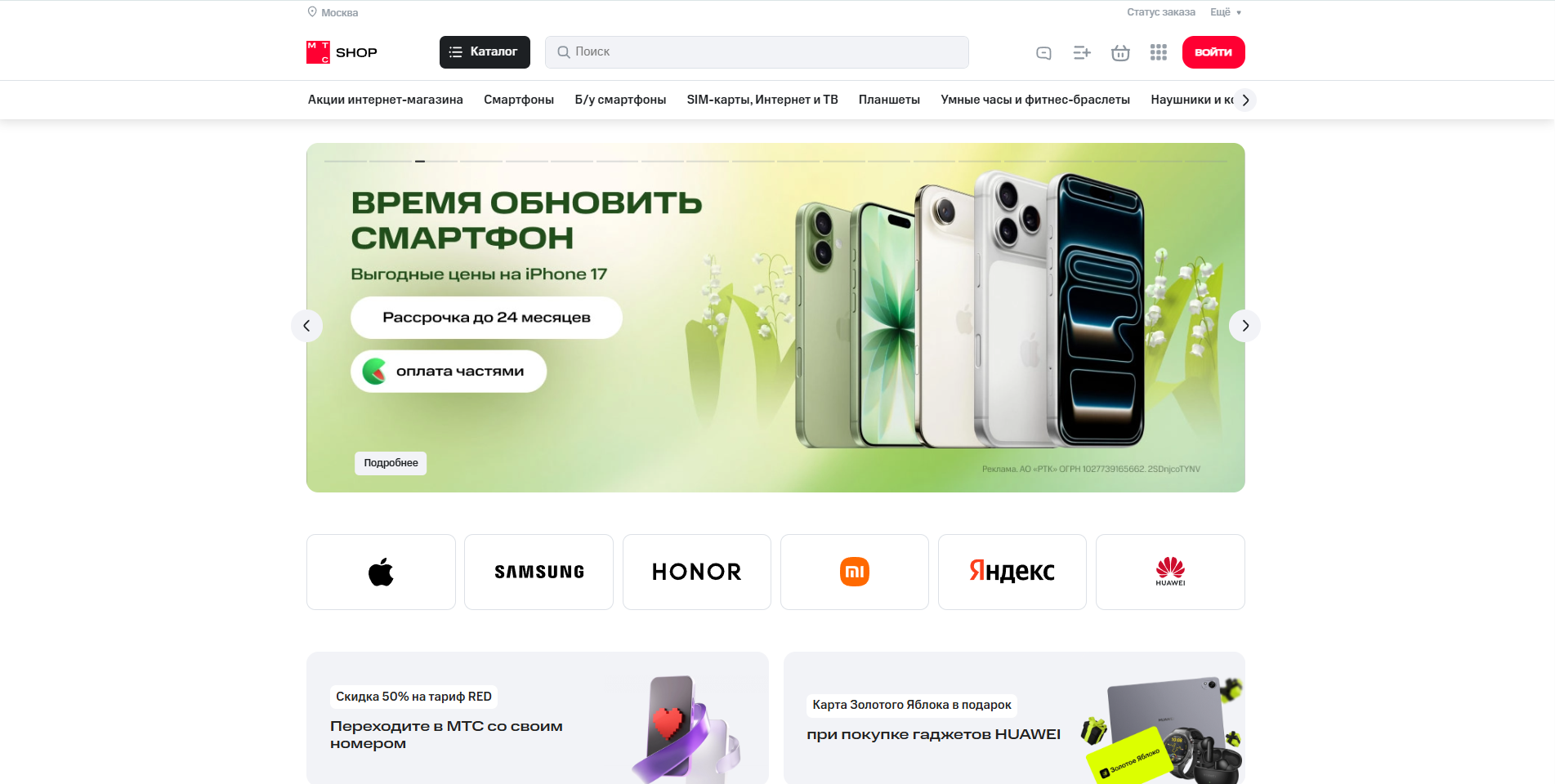
Task: Focus the Поиск search field
Action: tap(757, 52)
